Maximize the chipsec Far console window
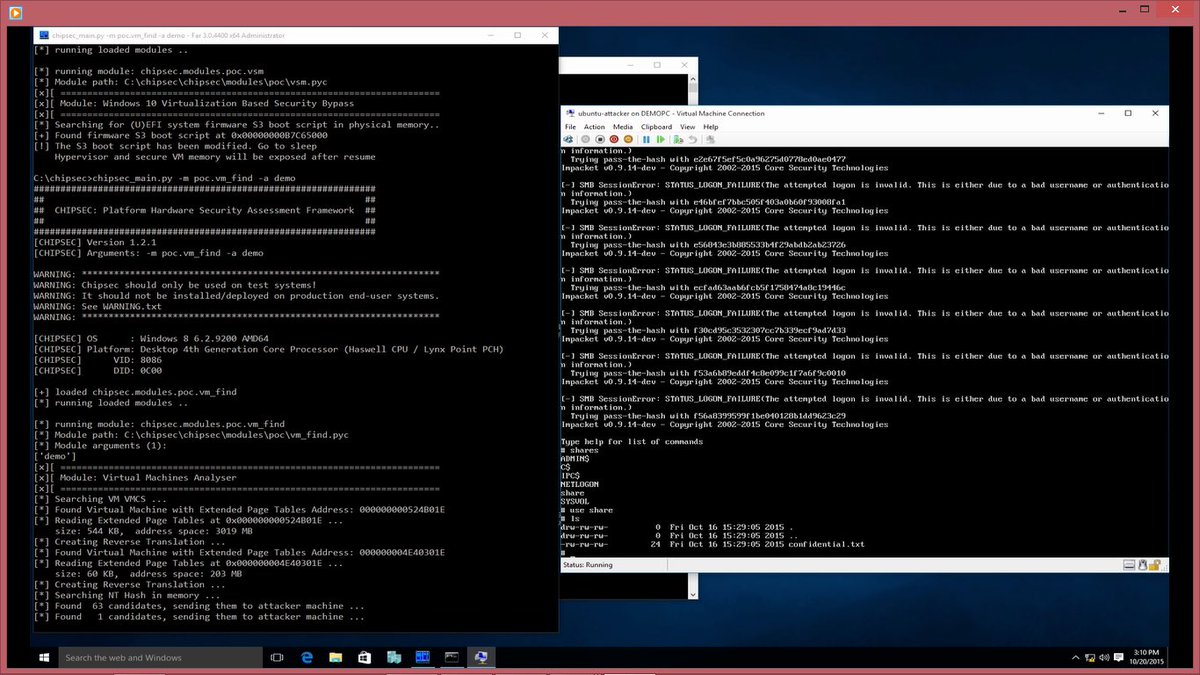The height and width of the screenshot is (675, 1200). click(x=517, y=35)
